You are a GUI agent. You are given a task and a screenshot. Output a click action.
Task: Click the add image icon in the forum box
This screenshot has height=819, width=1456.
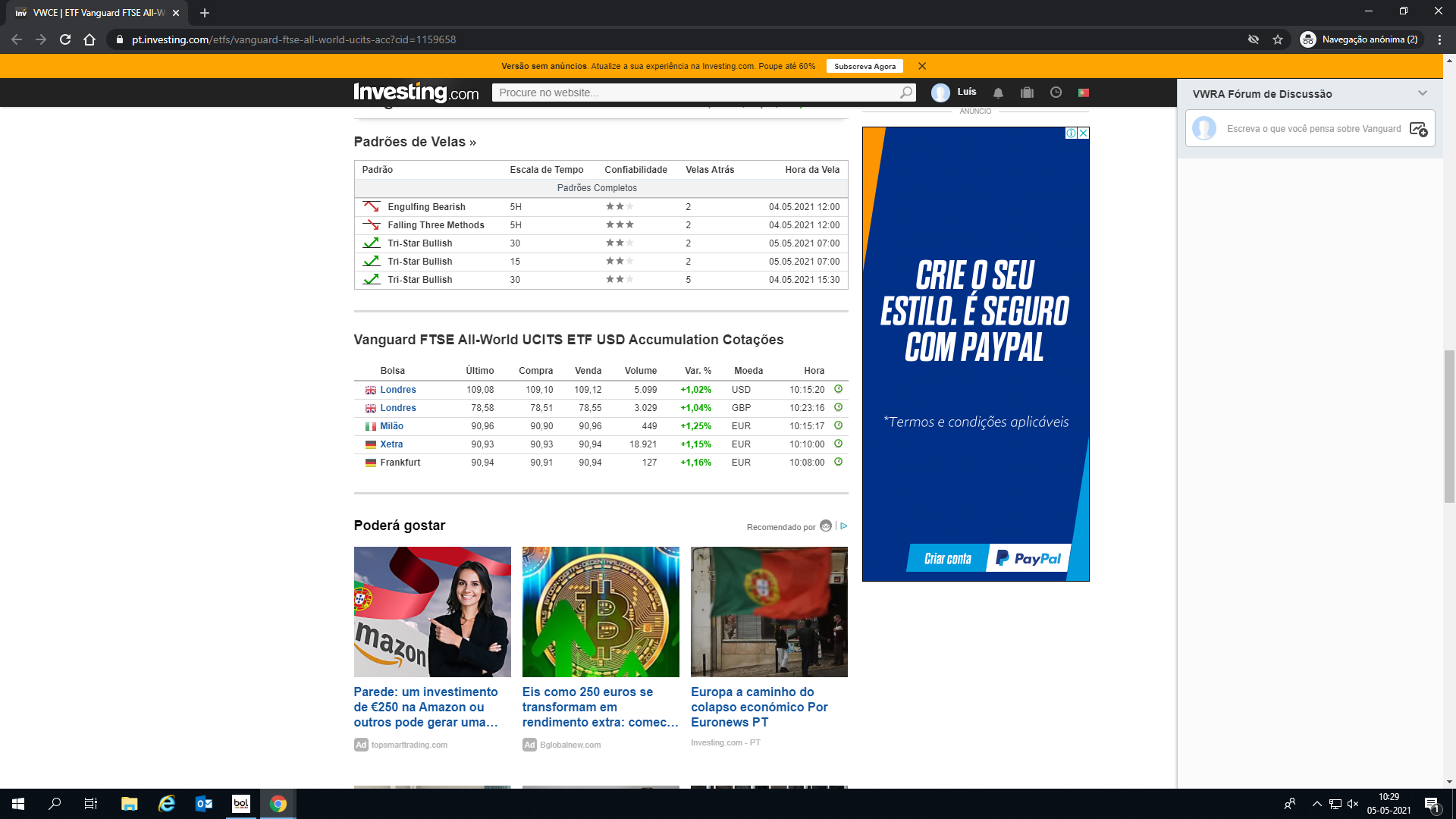(1418, 129)
